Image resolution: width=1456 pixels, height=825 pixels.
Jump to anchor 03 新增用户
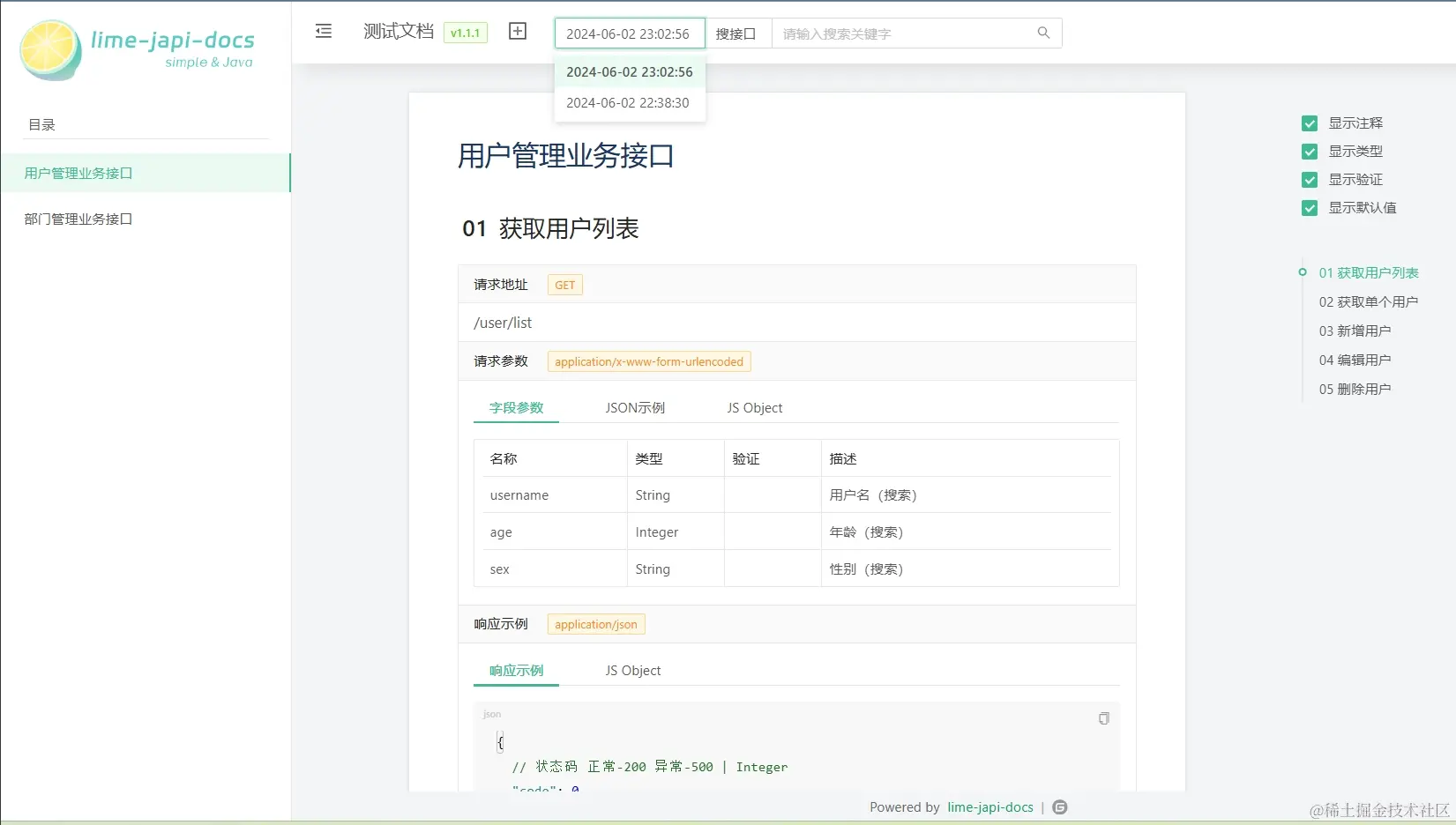click(x=1355, y=331)
